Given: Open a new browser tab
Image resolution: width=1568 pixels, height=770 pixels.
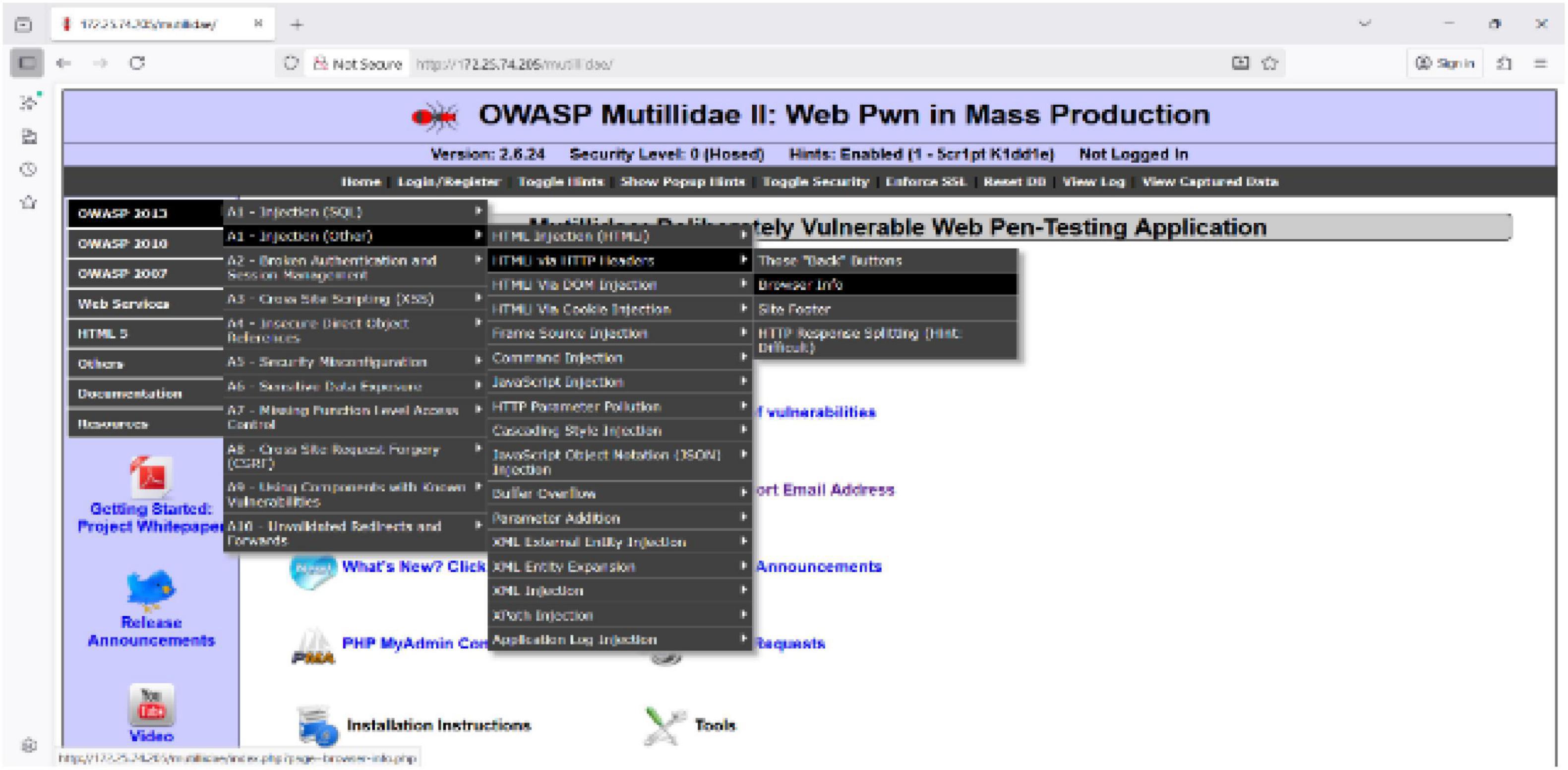Looking at the screenshot, I should tap(297, 24).
